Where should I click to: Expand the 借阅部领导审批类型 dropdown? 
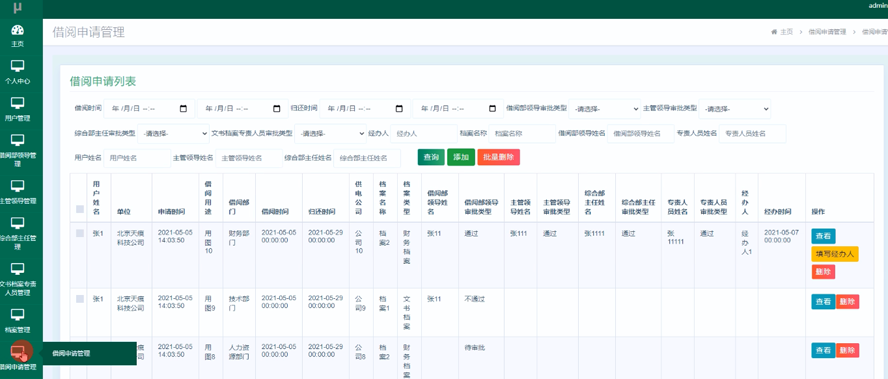point(604,108)
